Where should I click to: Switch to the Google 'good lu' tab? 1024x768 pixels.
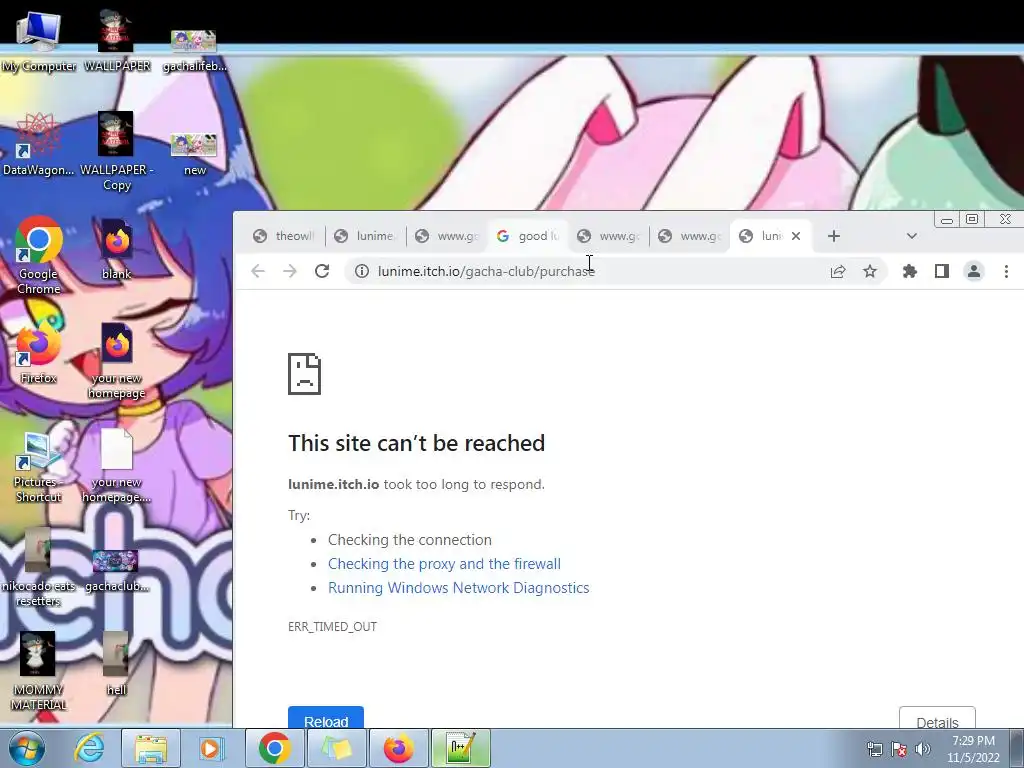pos(528,236)
